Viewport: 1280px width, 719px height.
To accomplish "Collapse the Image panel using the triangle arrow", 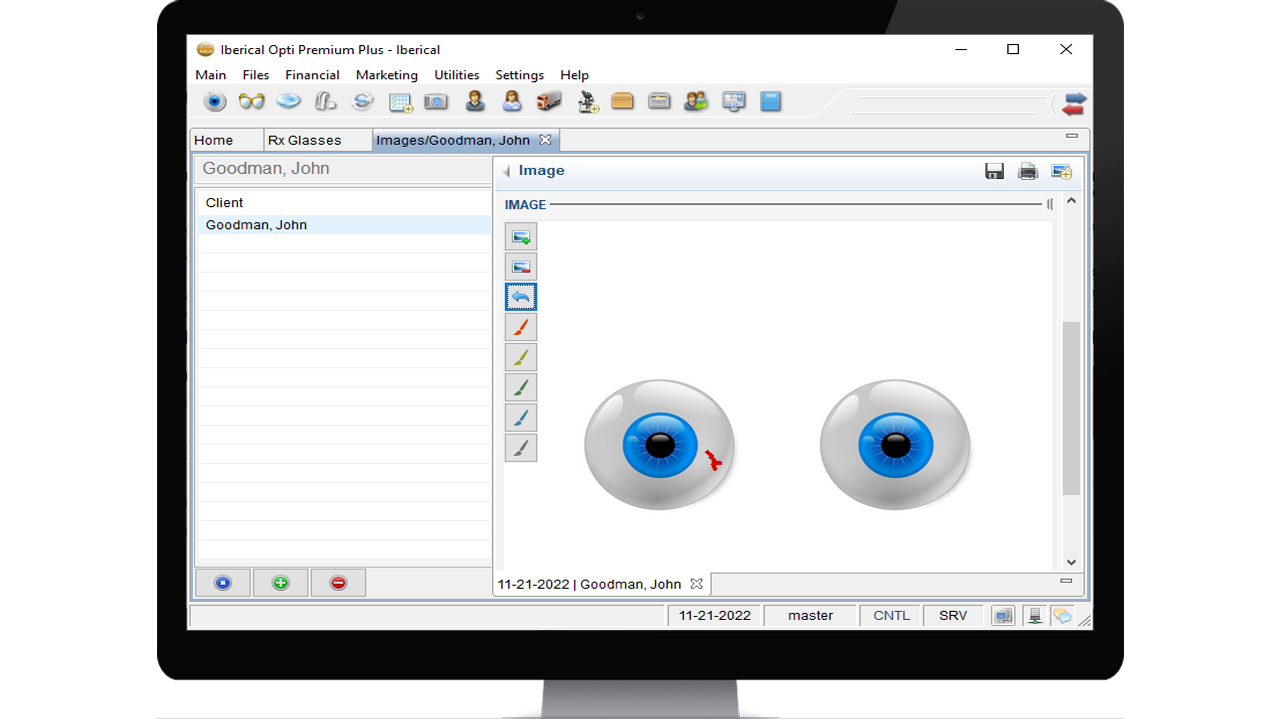I will point(506,171).
